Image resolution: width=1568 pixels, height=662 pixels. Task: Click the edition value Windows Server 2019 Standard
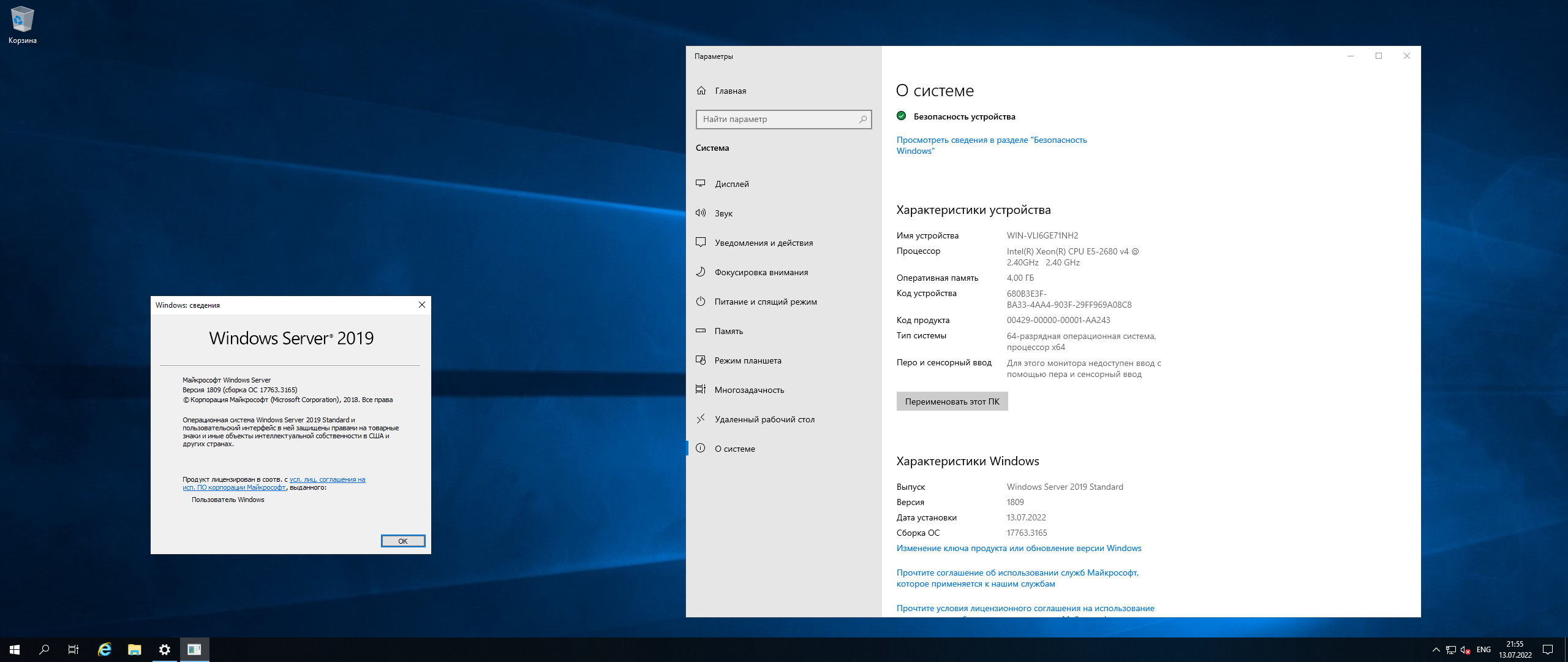[x=1065, y=487]
